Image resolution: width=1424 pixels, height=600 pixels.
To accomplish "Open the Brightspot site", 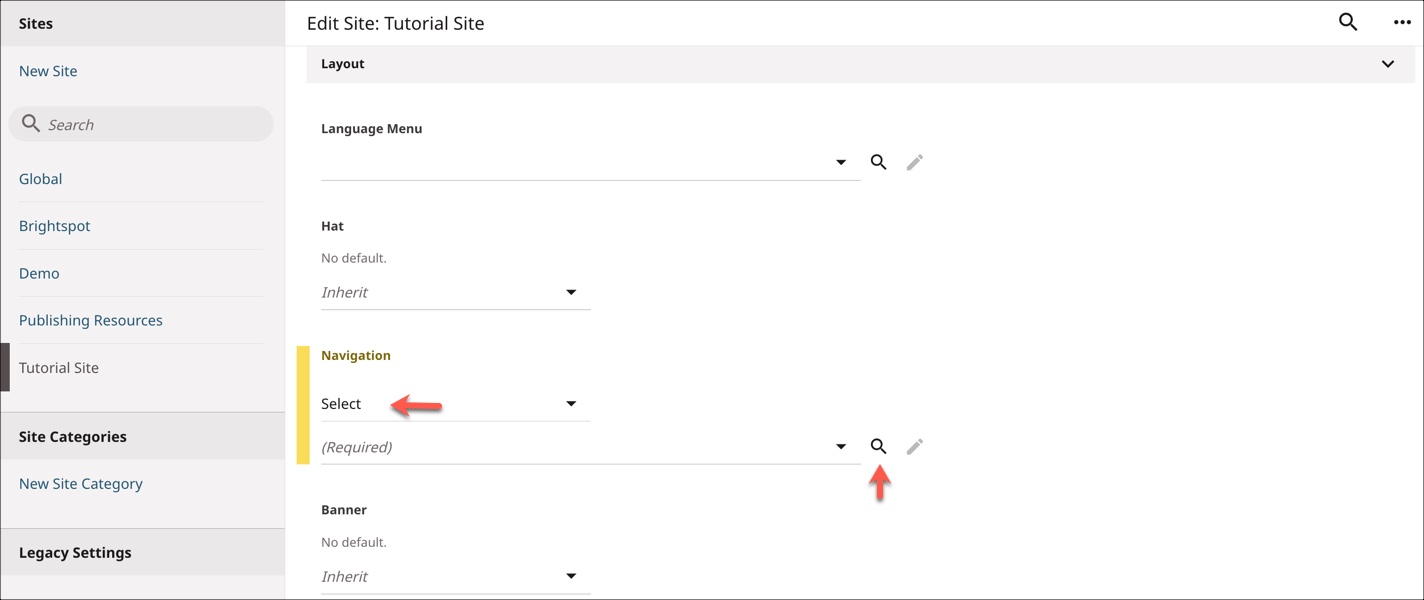I will (x=55, y=226).
